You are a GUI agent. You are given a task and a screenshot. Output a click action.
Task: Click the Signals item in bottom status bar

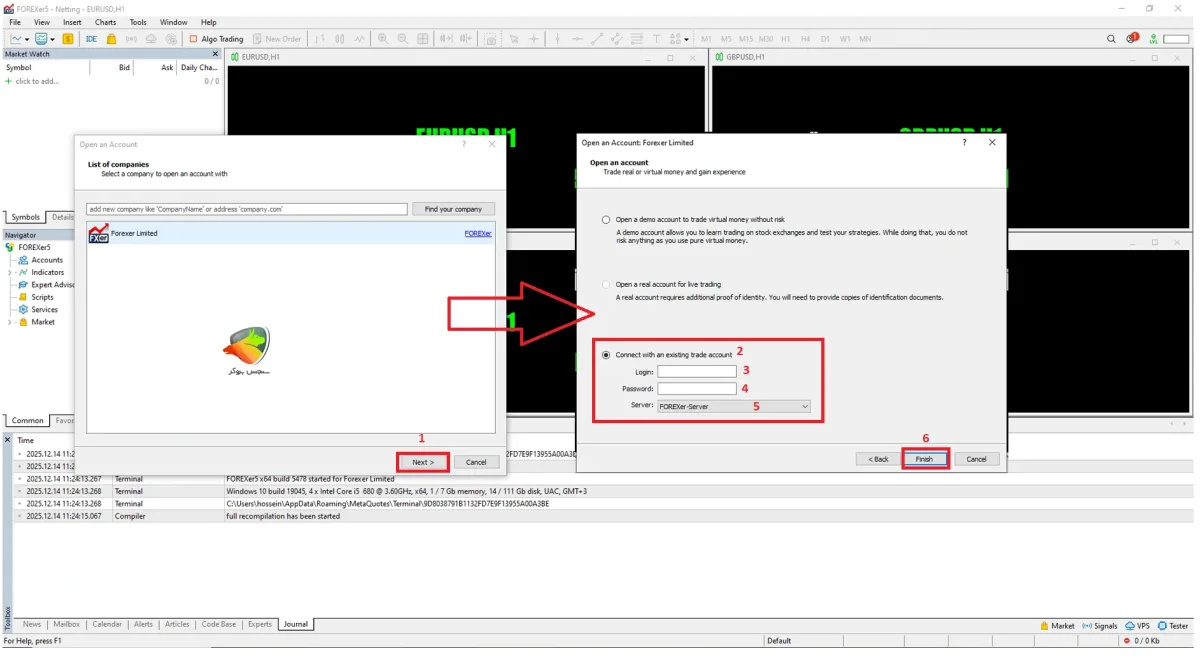click(1099, 626)
